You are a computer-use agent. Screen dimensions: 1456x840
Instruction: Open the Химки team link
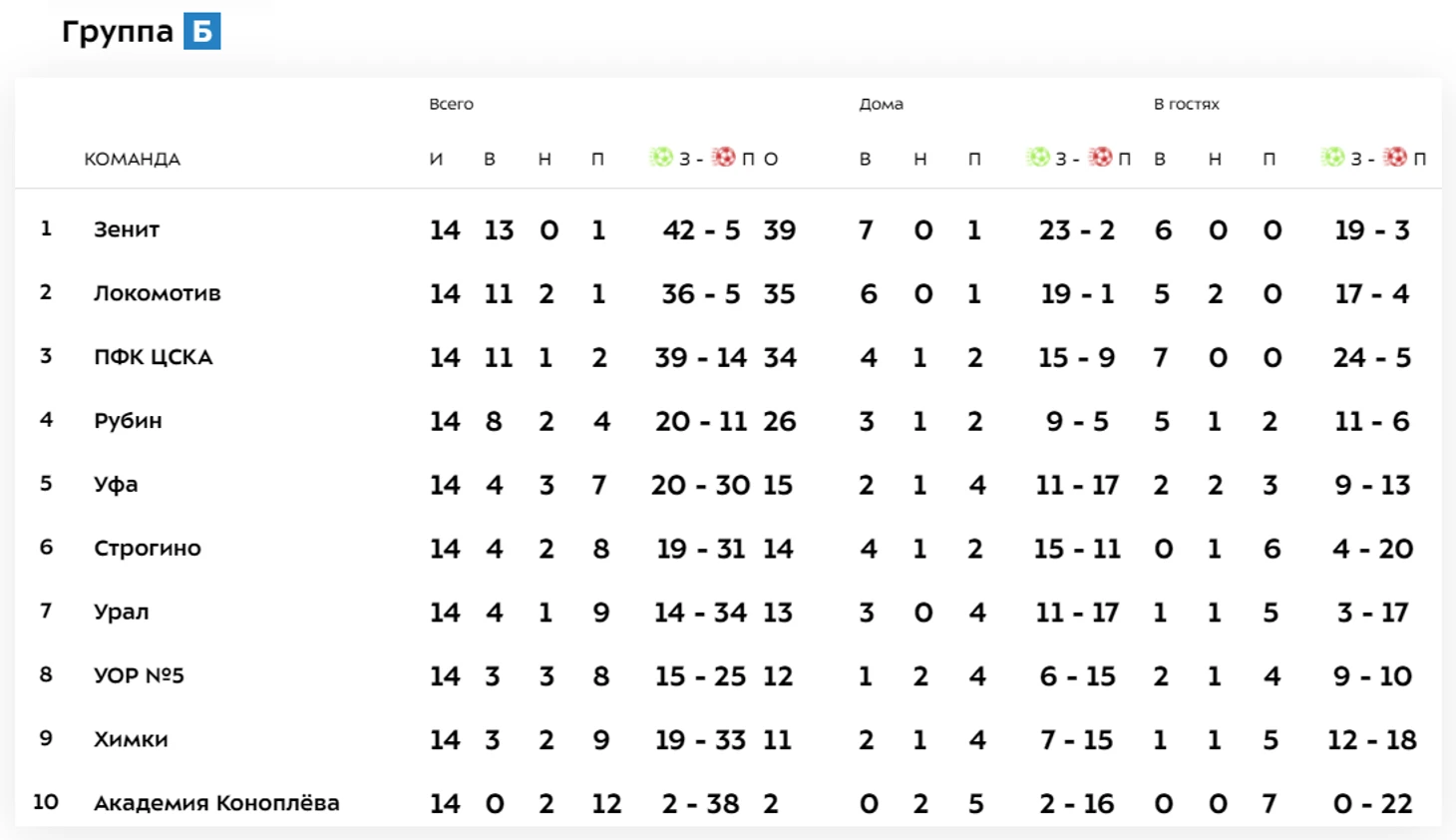131,740
